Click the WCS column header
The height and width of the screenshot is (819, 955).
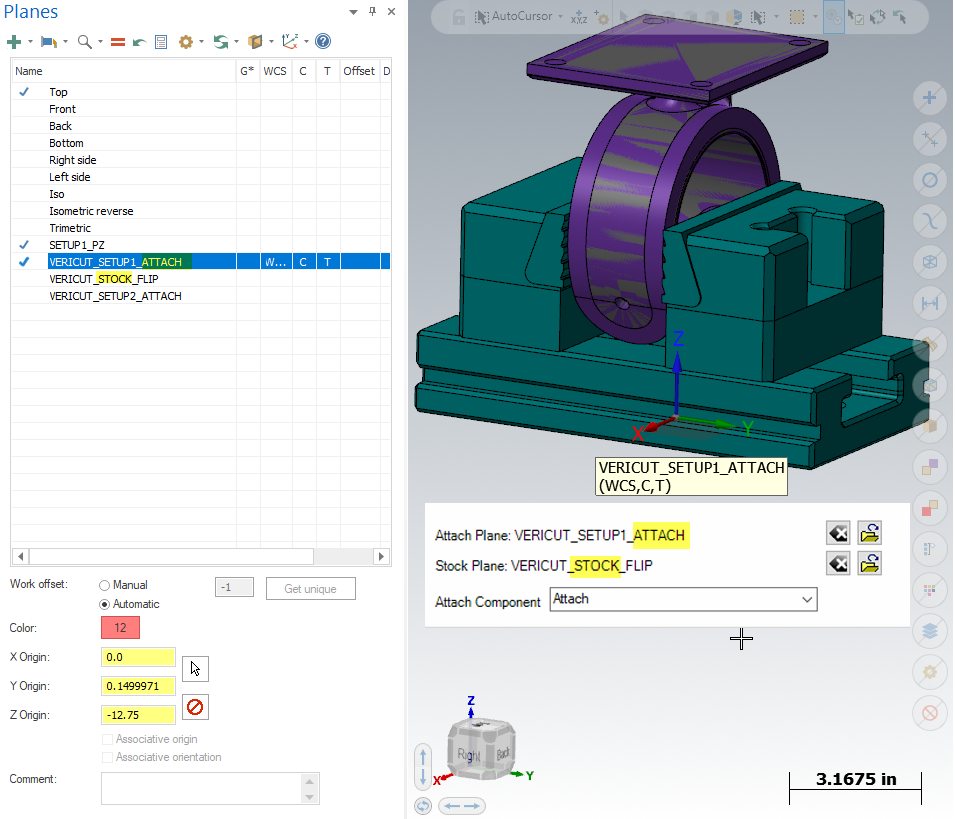pos(275,71)
